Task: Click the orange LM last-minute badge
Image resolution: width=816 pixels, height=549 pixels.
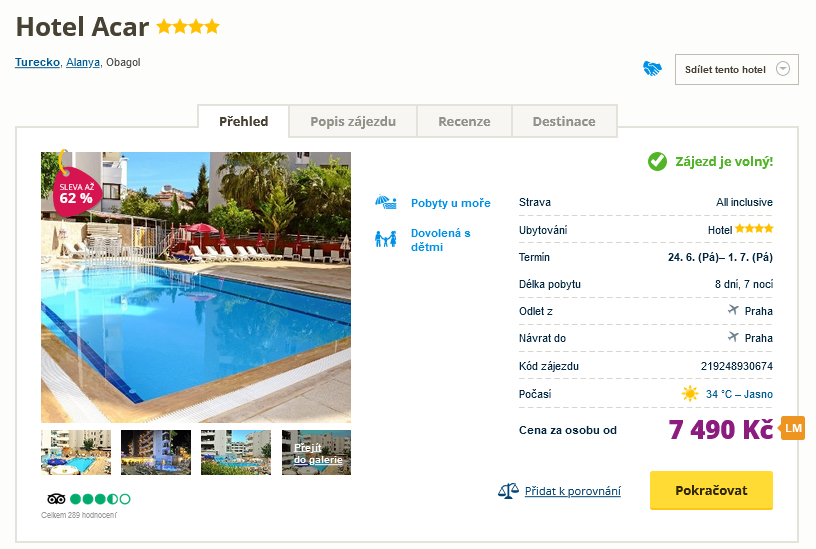Action: (x=792, y=428)
